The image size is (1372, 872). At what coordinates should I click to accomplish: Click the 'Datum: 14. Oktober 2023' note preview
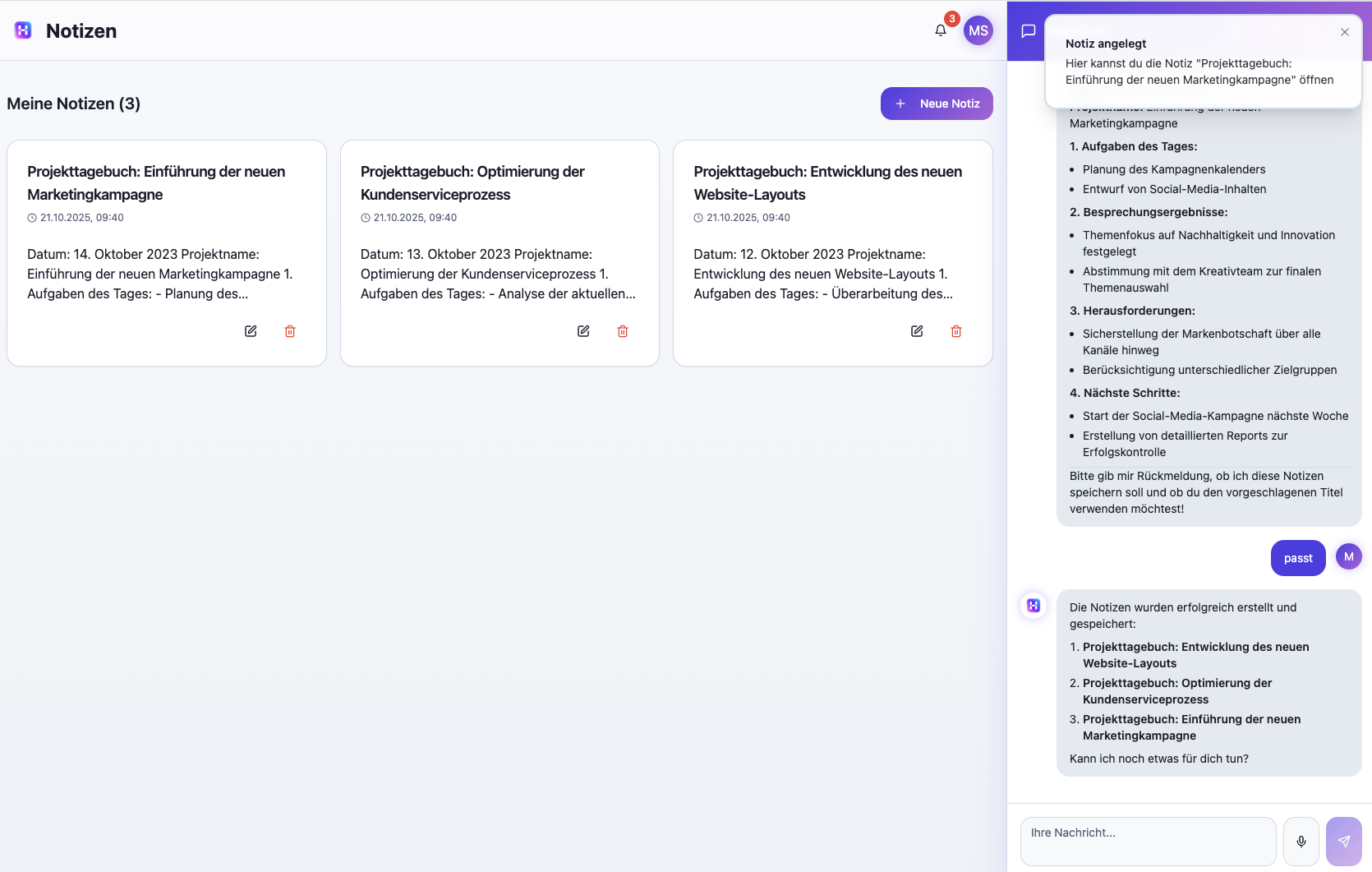160,274
